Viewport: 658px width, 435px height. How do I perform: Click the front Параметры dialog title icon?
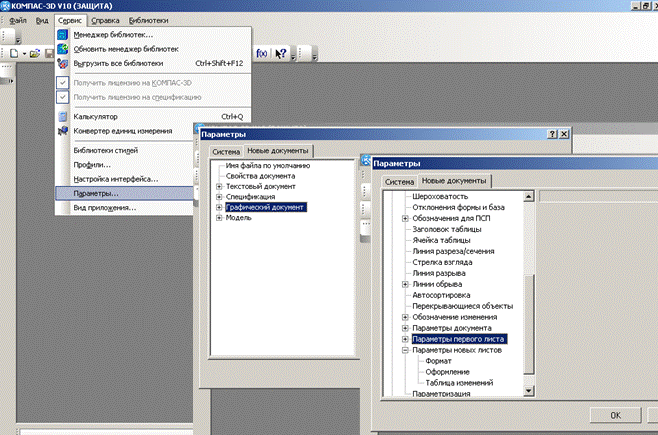tap(366, 160)
